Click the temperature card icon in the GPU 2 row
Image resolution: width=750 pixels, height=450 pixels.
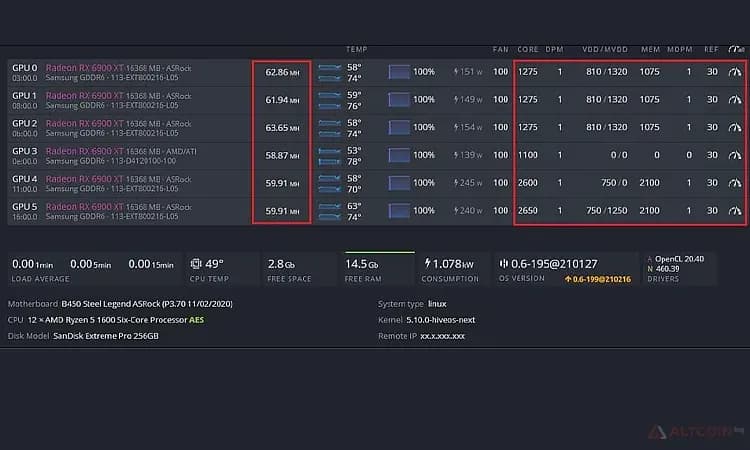coord(330,128)
